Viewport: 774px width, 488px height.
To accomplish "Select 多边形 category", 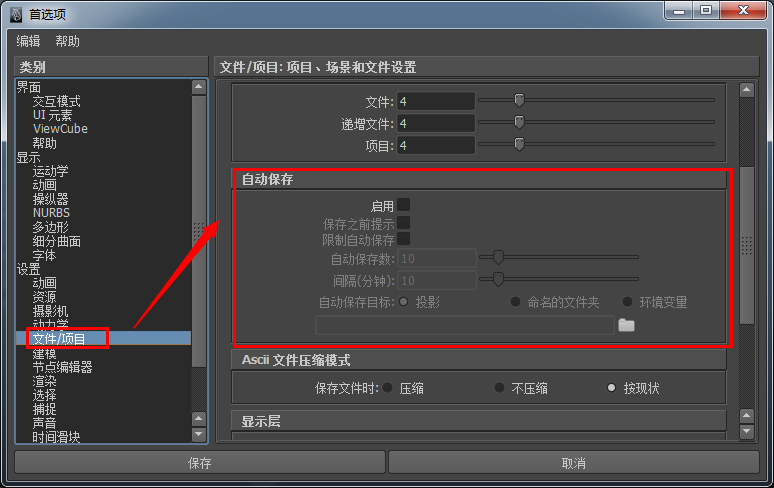I will click(x=50, y=227).
